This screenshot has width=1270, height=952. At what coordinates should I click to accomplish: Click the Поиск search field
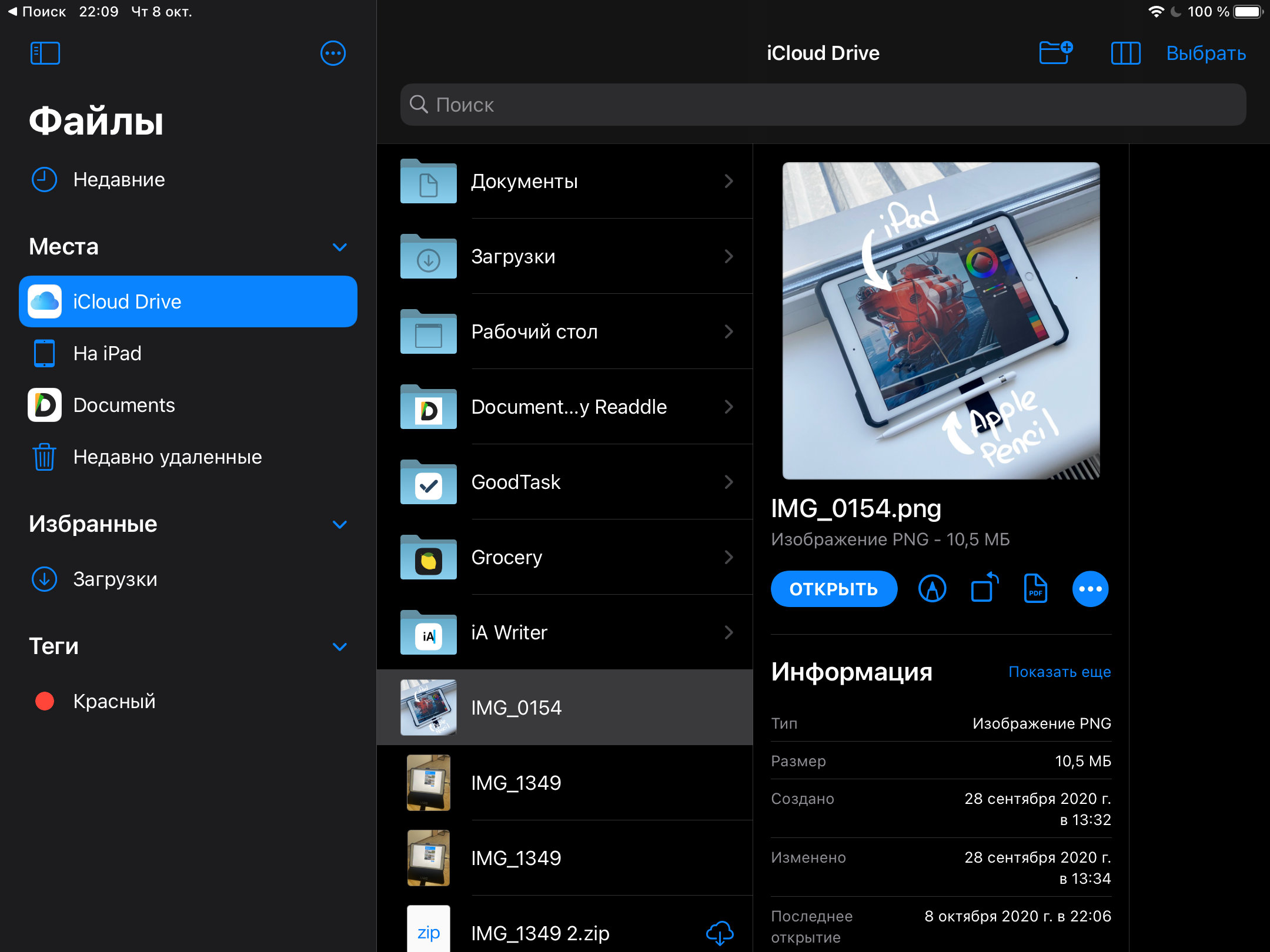(x=823, y=105)
